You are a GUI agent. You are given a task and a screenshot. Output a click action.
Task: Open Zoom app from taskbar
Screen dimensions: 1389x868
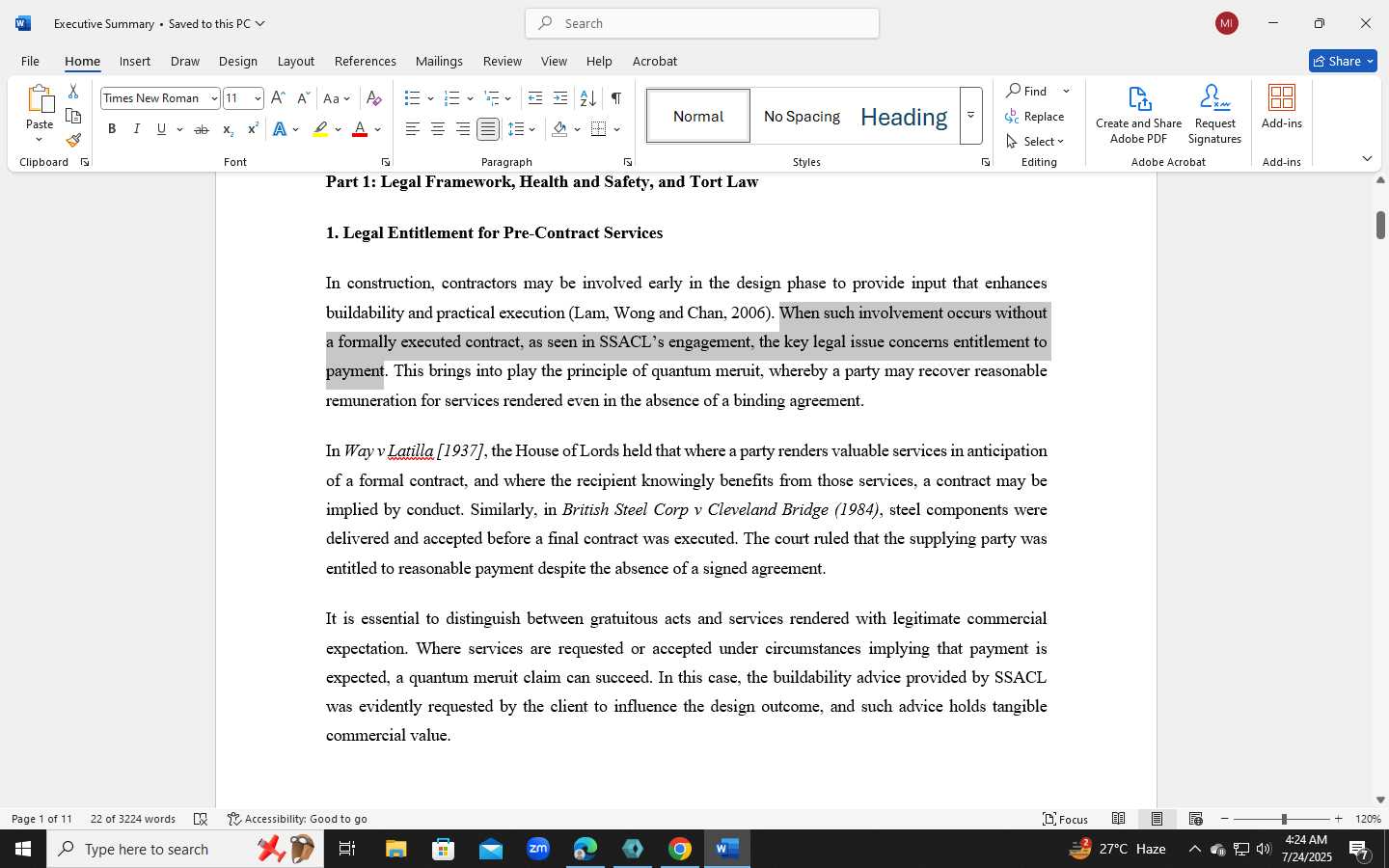coord(538,849)
